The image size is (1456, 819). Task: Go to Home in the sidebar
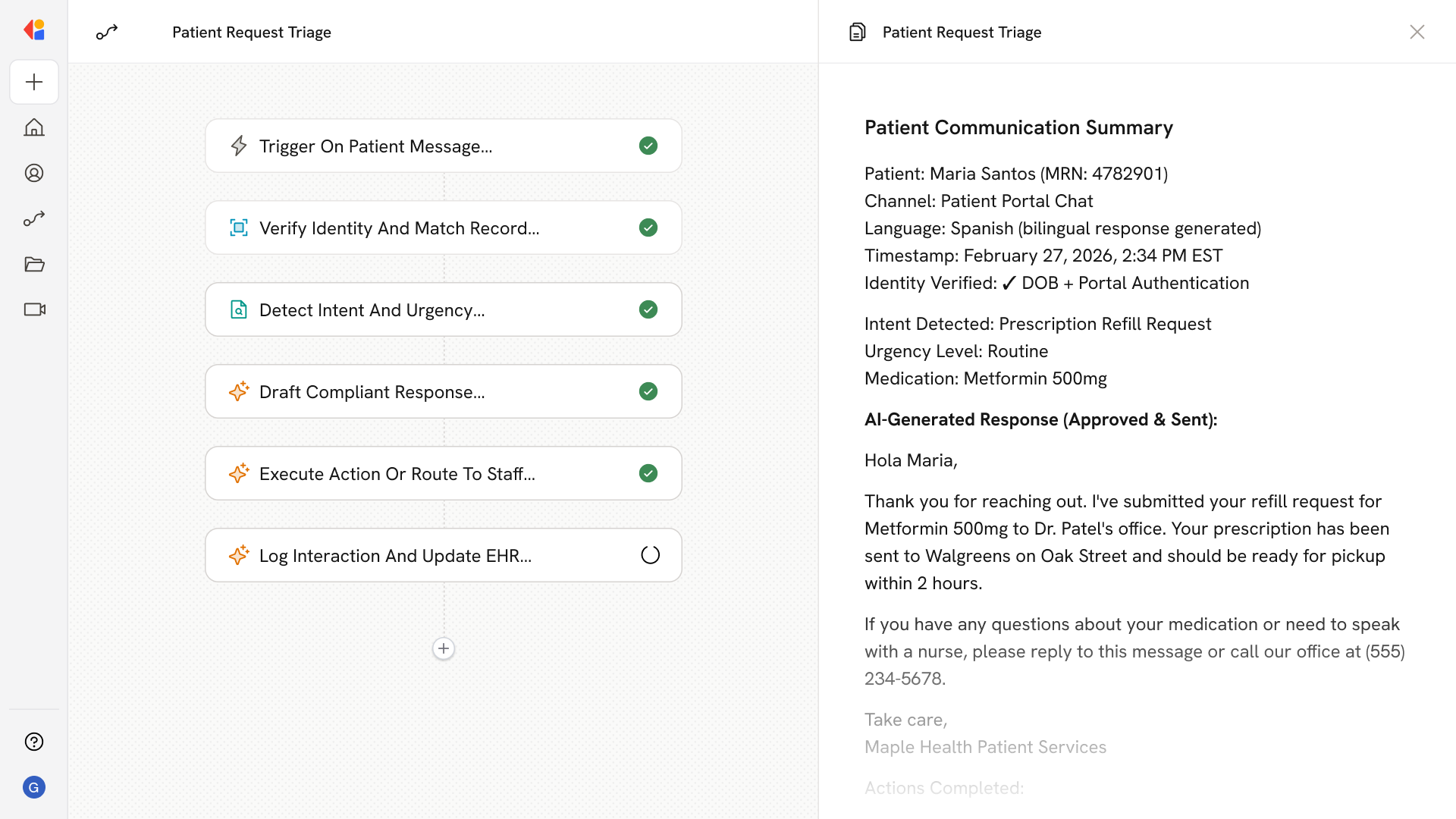pos(34,127)
